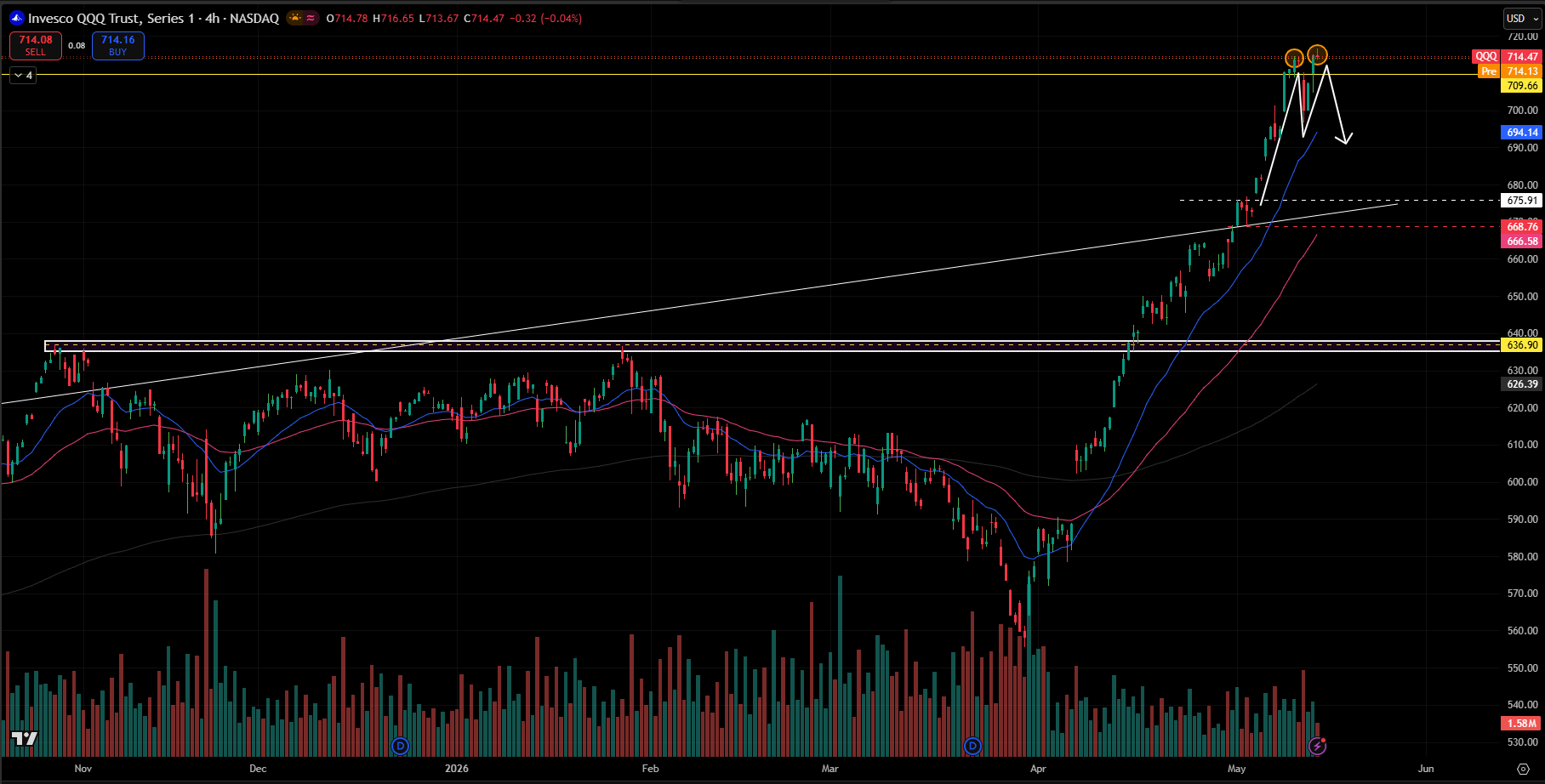Click the low price value L713.67
This screenshot has width=1545, height=784.
click(x=439, y=18)
